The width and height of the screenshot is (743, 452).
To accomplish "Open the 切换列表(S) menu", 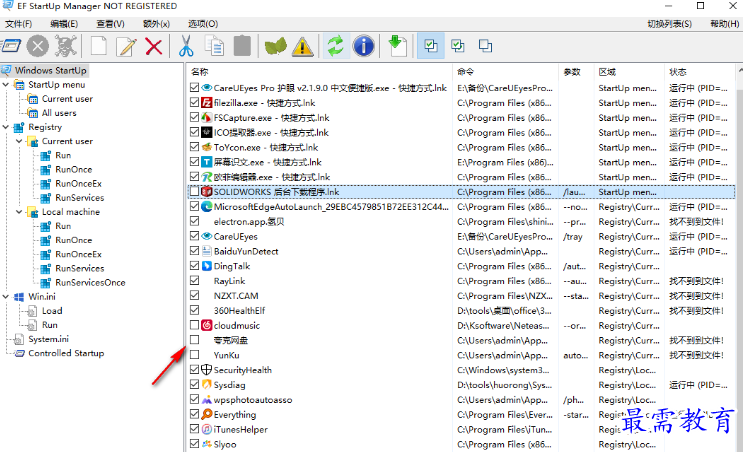I will (670, 24).
